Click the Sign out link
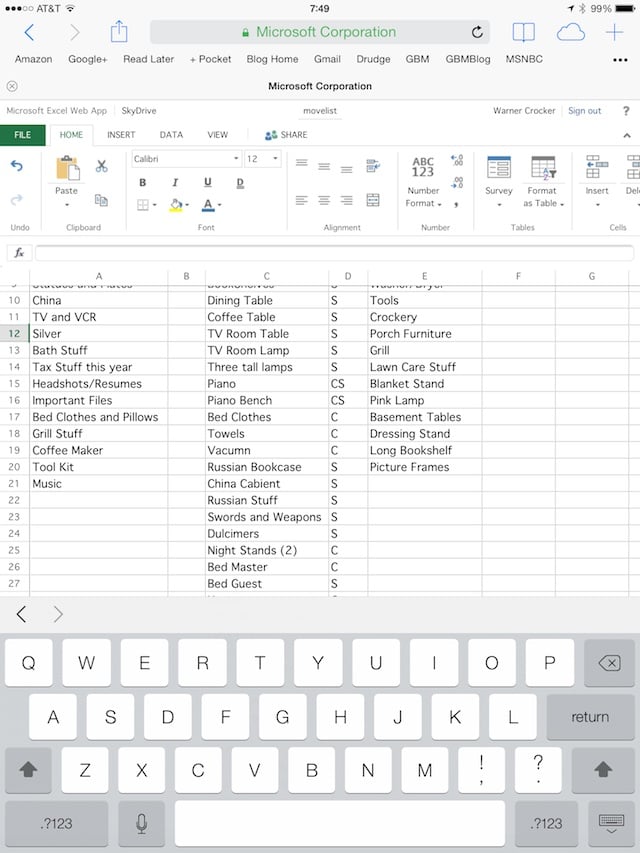640x853 pixels. (584, 111)
